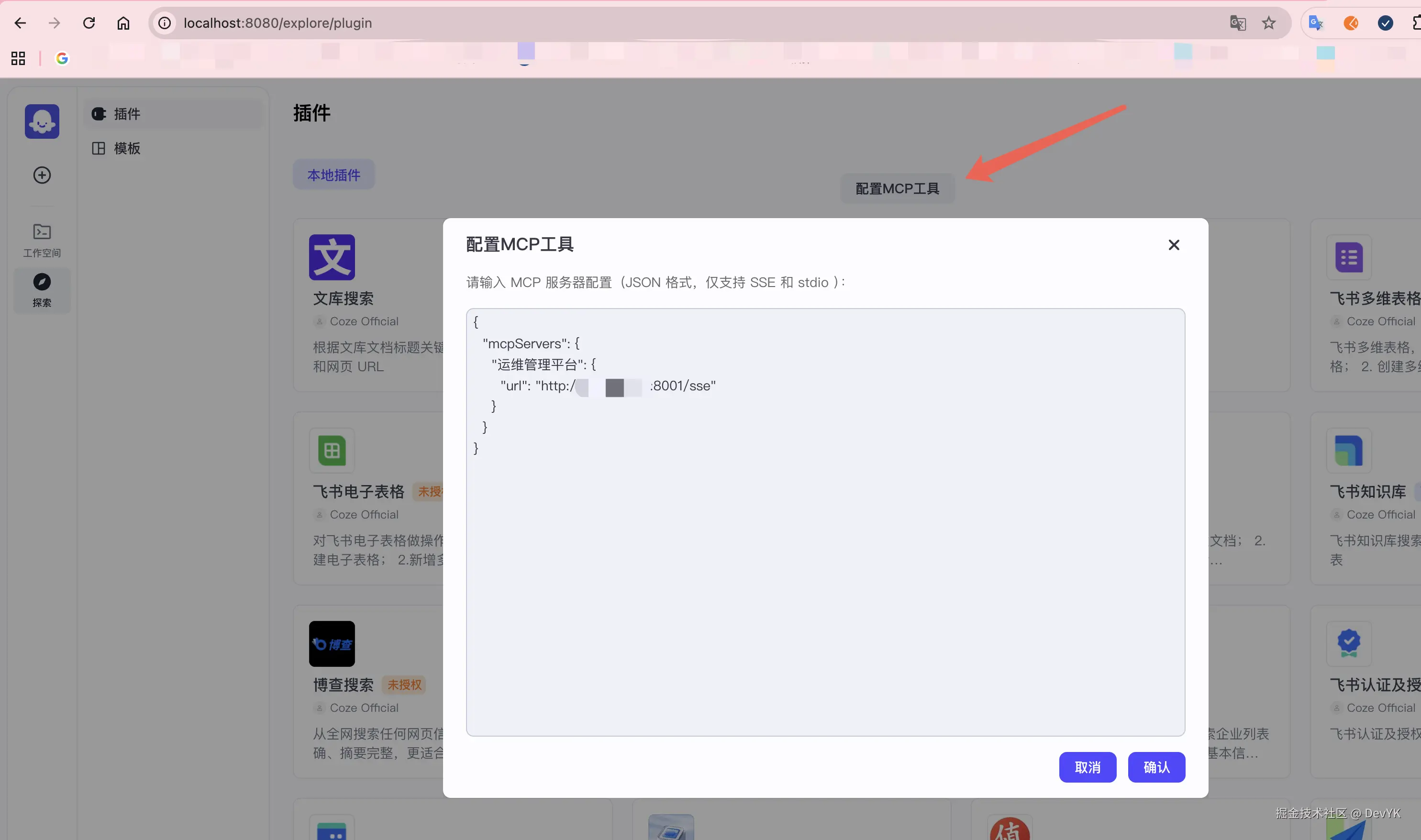Open the 模板 sidebar menu item
This screenshot has width=1421, height=840.
[127, 148]
